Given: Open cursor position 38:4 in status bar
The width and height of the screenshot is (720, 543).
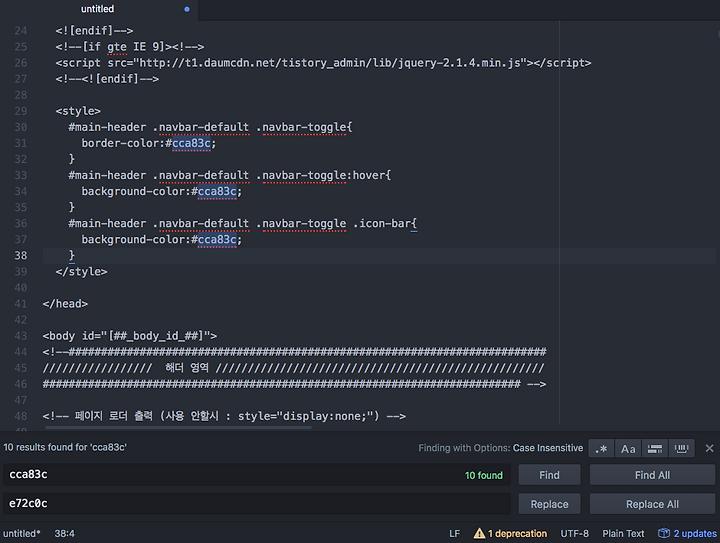Looking at the screenshot, I should (x=64, y=533).
